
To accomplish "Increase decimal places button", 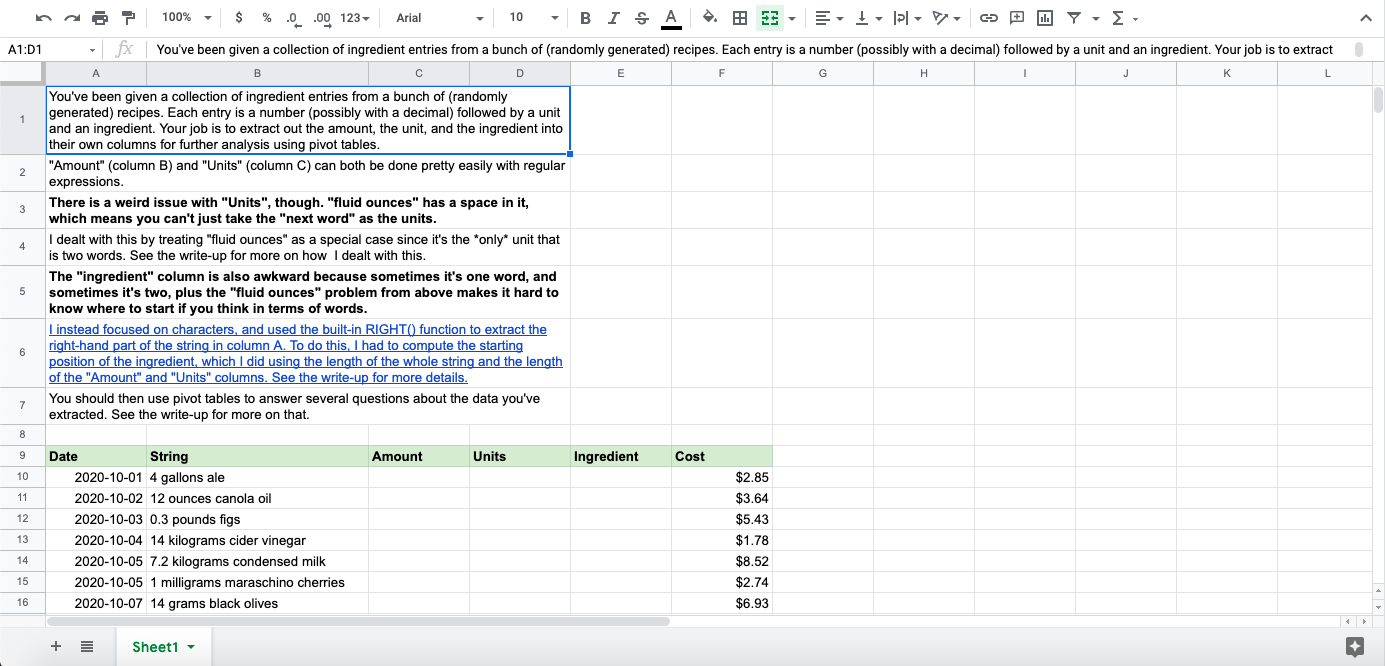I will coord(322,18).
